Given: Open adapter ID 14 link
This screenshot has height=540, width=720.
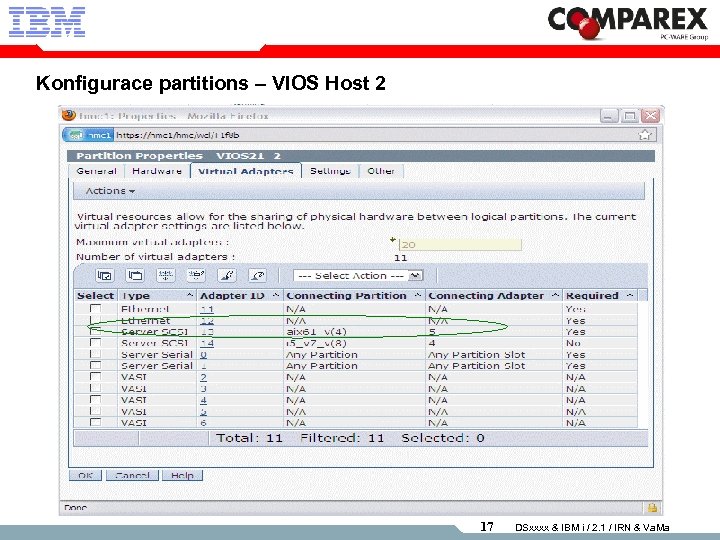Looking at the screenshot, I should tap(207, 343).
